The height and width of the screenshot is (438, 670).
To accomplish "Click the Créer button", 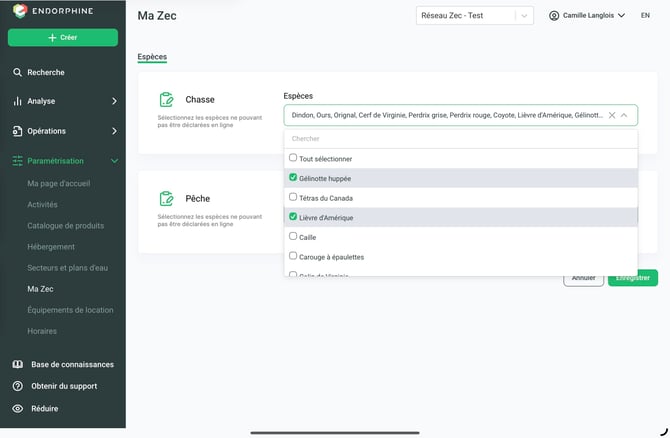I will click(x=63, y=38).
